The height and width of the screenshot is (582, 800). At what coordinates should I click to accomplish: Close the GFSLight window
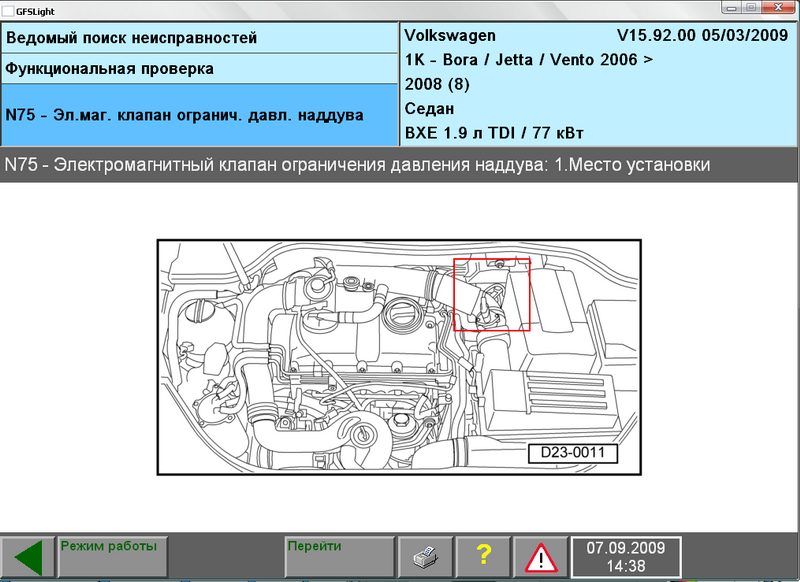pos(779,8)
